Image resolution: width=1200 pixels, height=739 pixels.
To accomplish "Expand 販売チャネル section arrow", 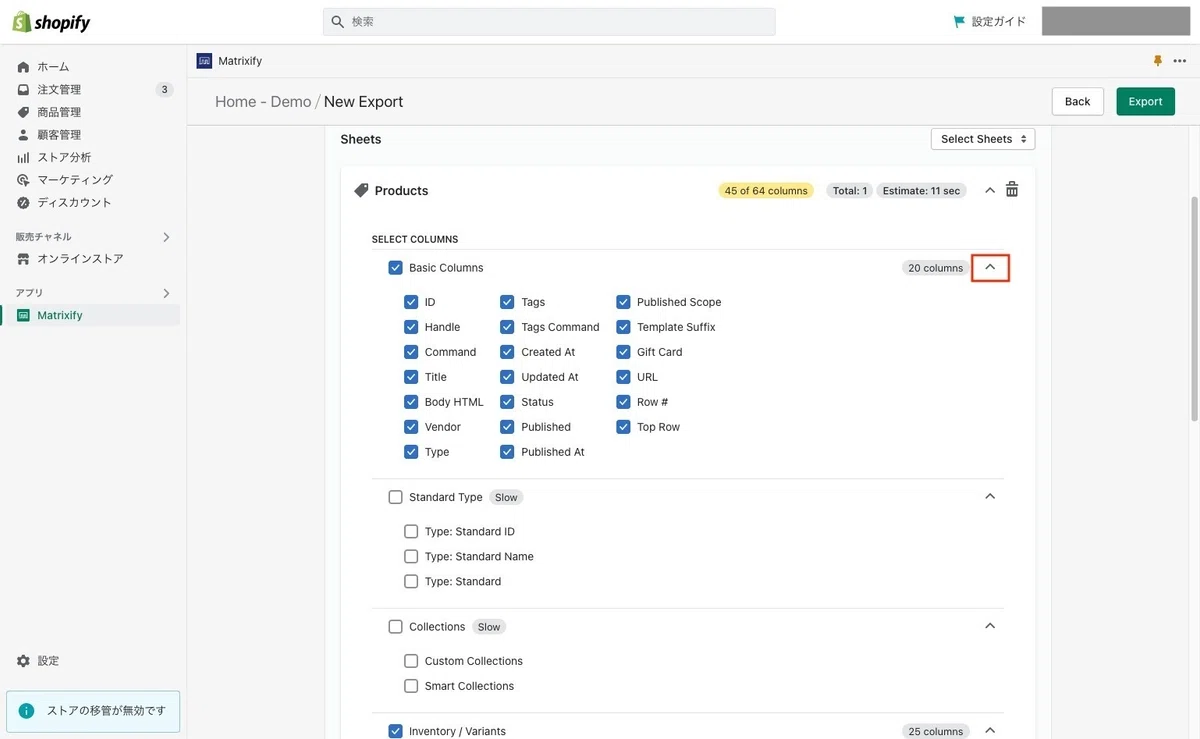I will point(166,237).
